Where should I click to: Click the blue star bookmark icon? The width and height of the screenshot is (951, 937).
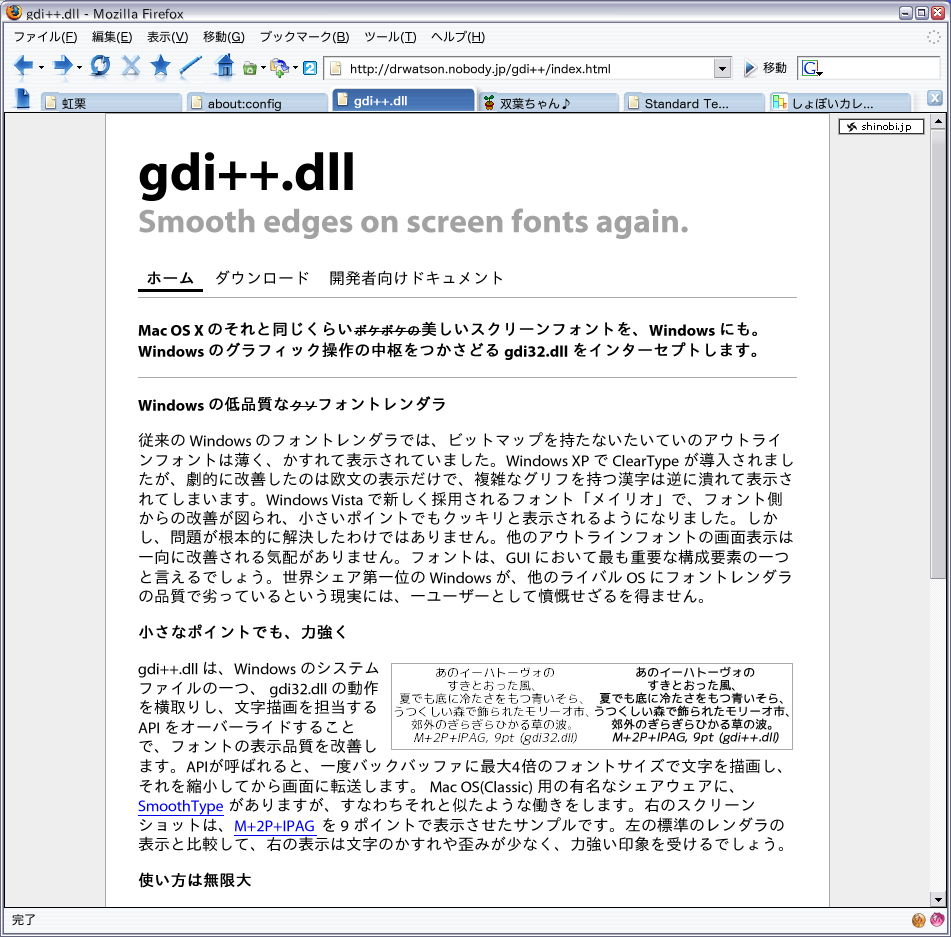click(161, 66)
